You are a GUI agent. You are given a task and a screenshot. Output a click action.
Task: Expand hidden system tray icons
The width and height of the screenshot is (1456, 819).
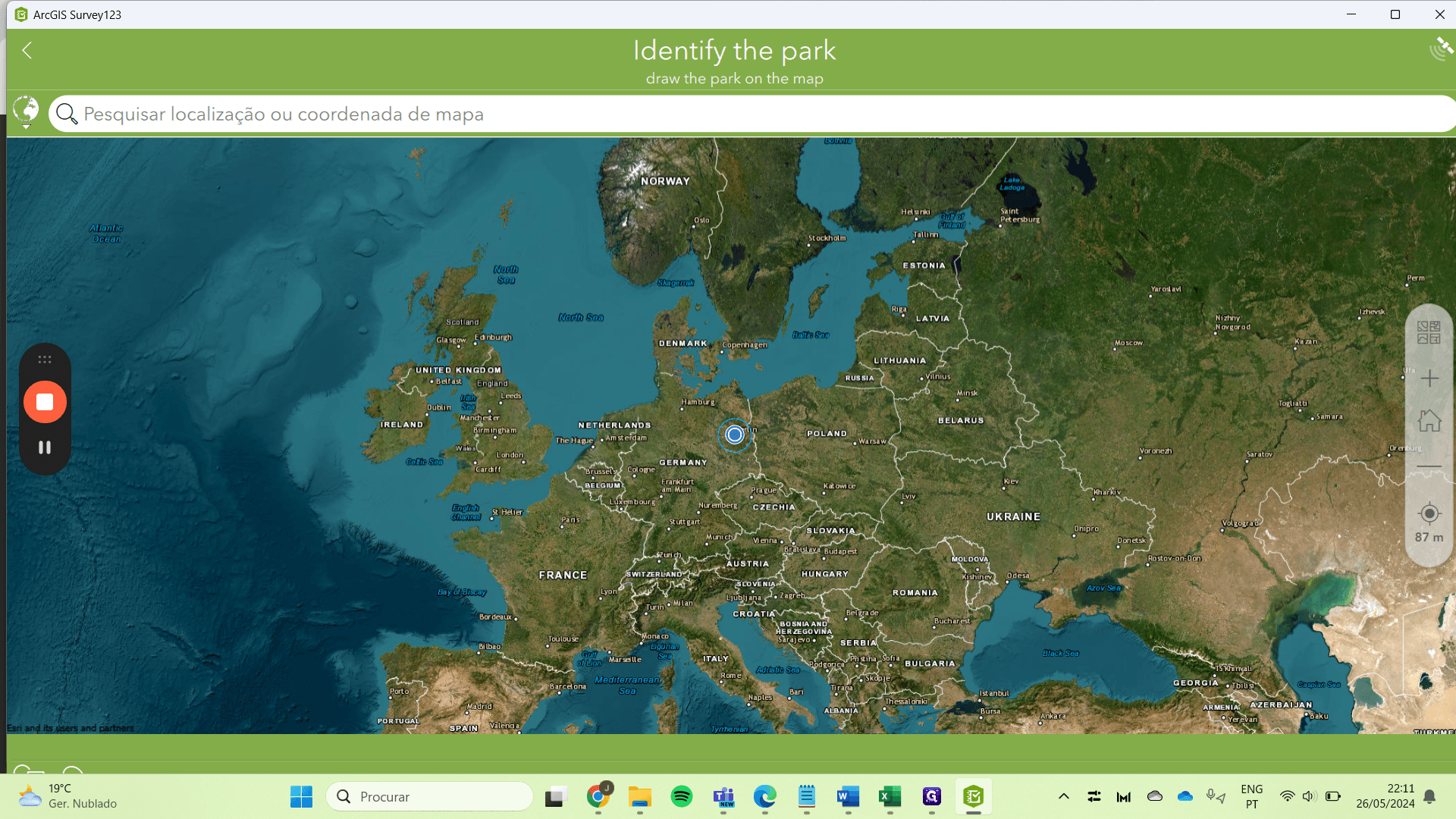pyautogui.click(x=1064, y=796)
